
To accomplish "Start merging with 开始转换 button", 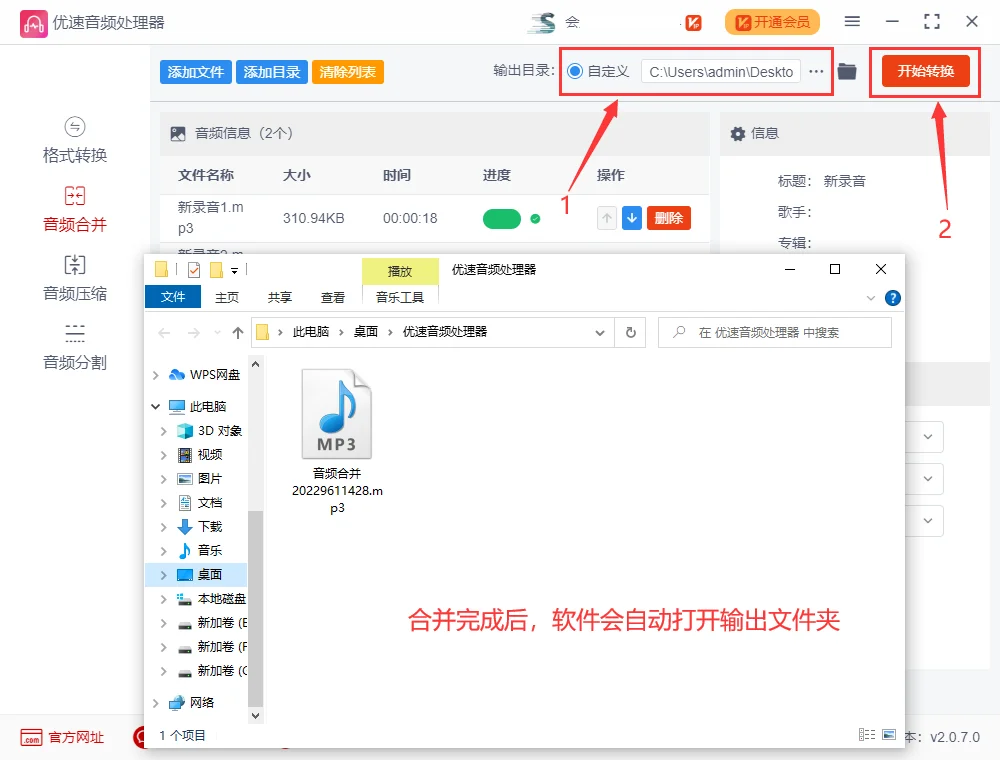I will [925, 71].
